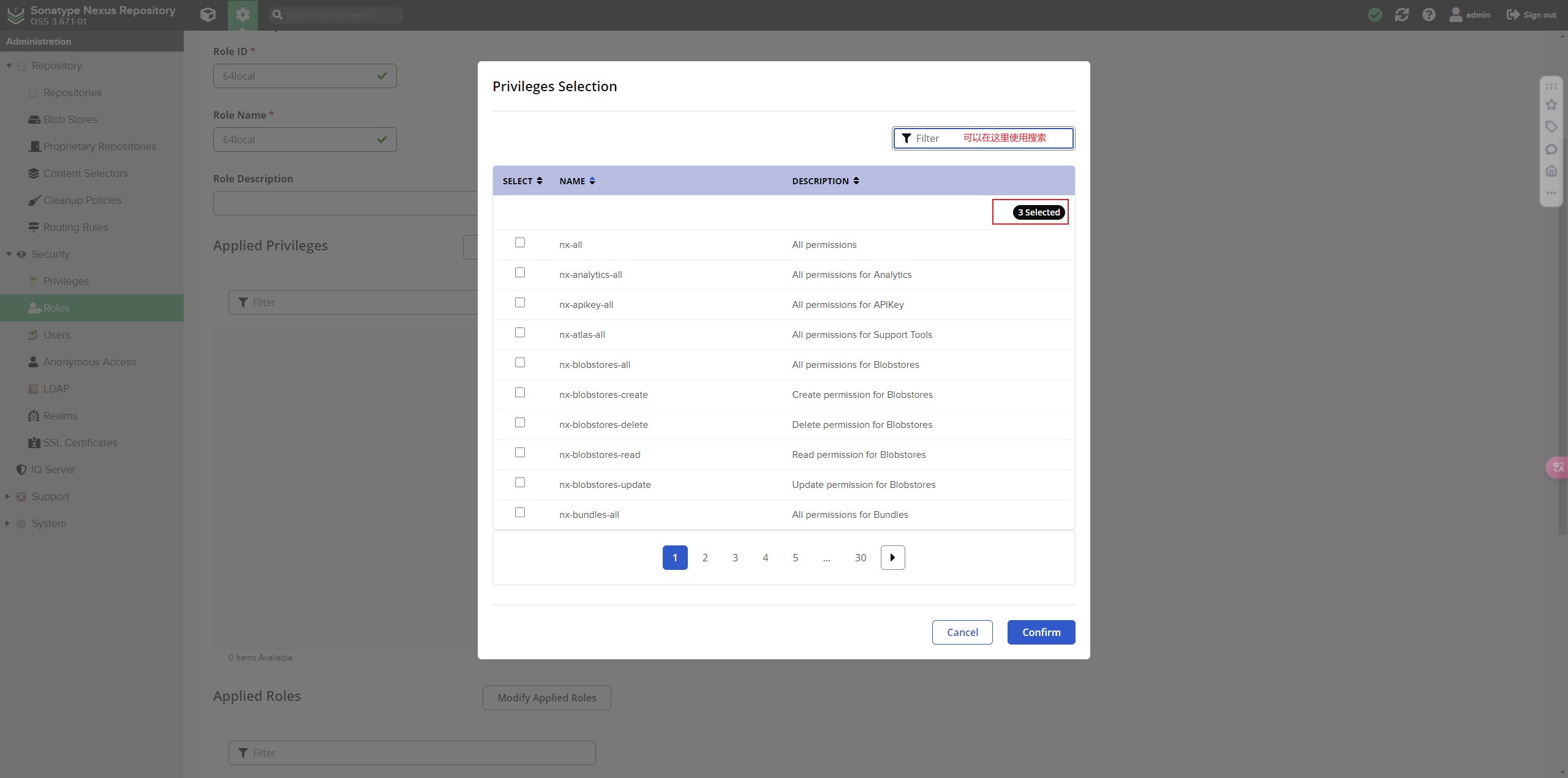Viewport: 1568px width, 778px height.
Task: Click the admin user icon
Action: 1456,15
